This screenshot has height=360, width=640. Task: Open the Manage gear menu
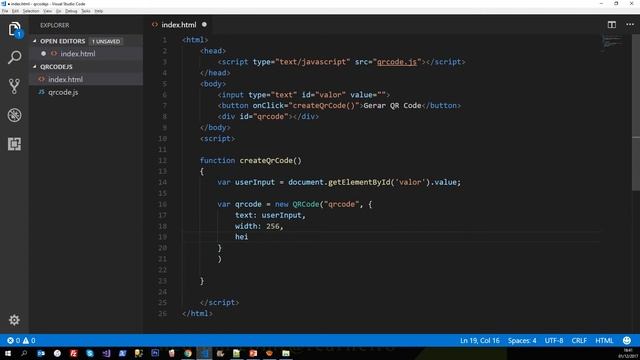coord(14,320)
